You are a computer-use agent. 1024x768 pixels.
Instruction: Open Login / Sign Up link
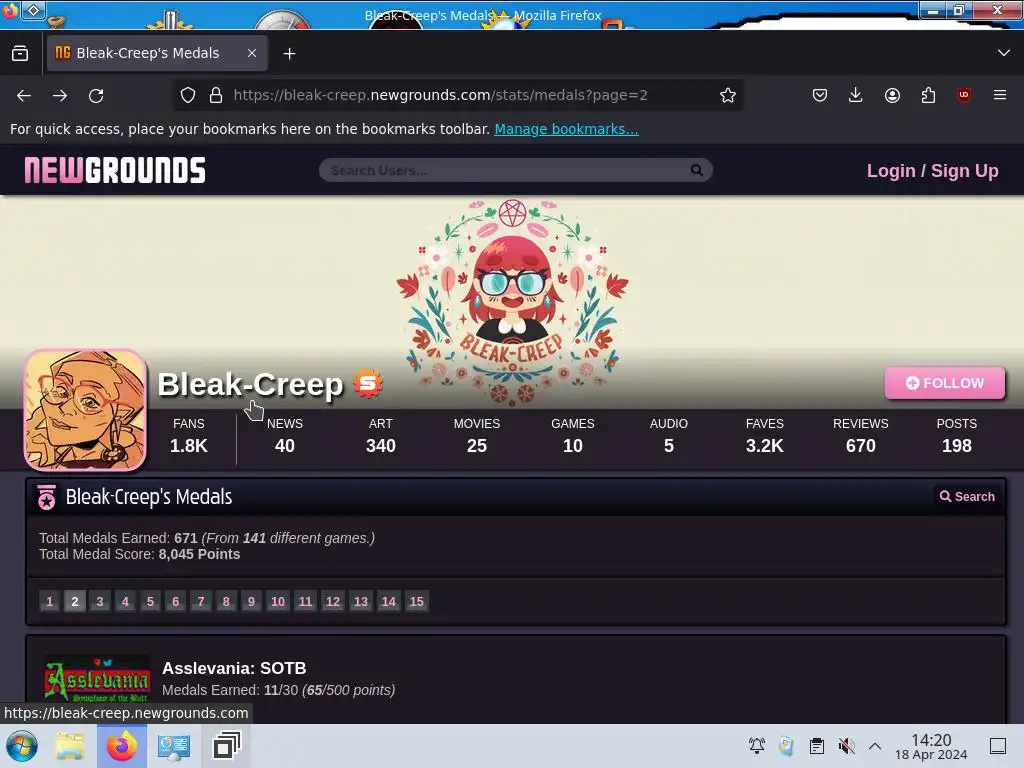pyautogui.click(x=932, y=171)
